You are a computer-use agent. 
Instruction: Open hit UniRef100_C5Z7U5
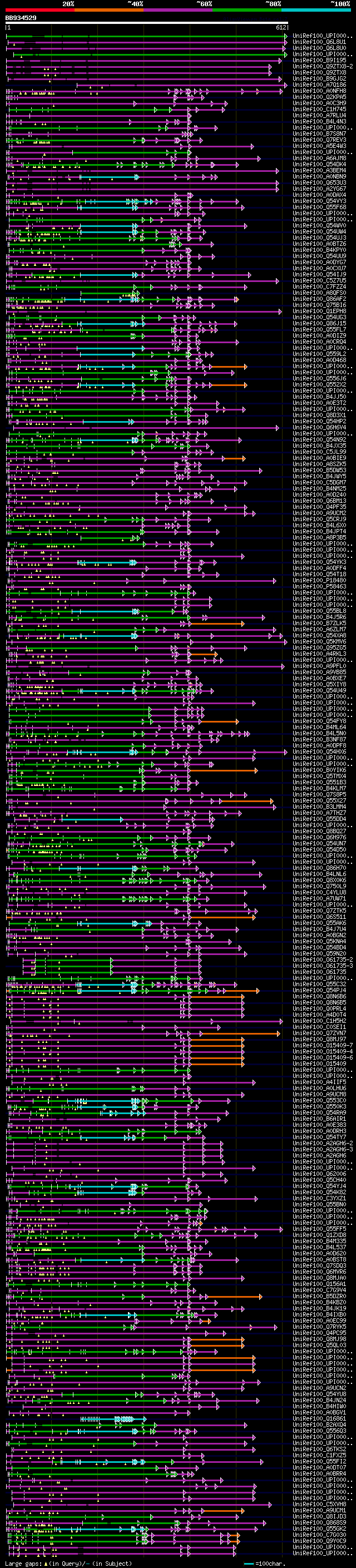coord(319,280)
